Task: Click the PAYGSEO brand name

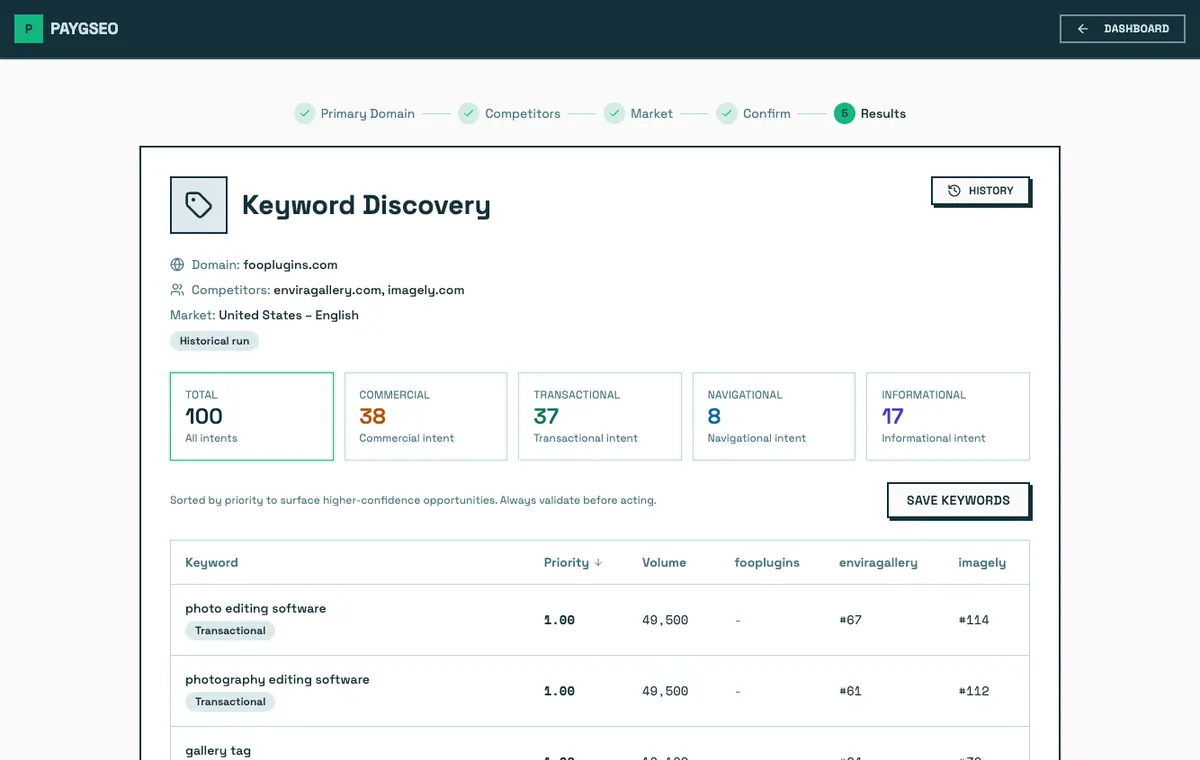Action: point(84,29)
